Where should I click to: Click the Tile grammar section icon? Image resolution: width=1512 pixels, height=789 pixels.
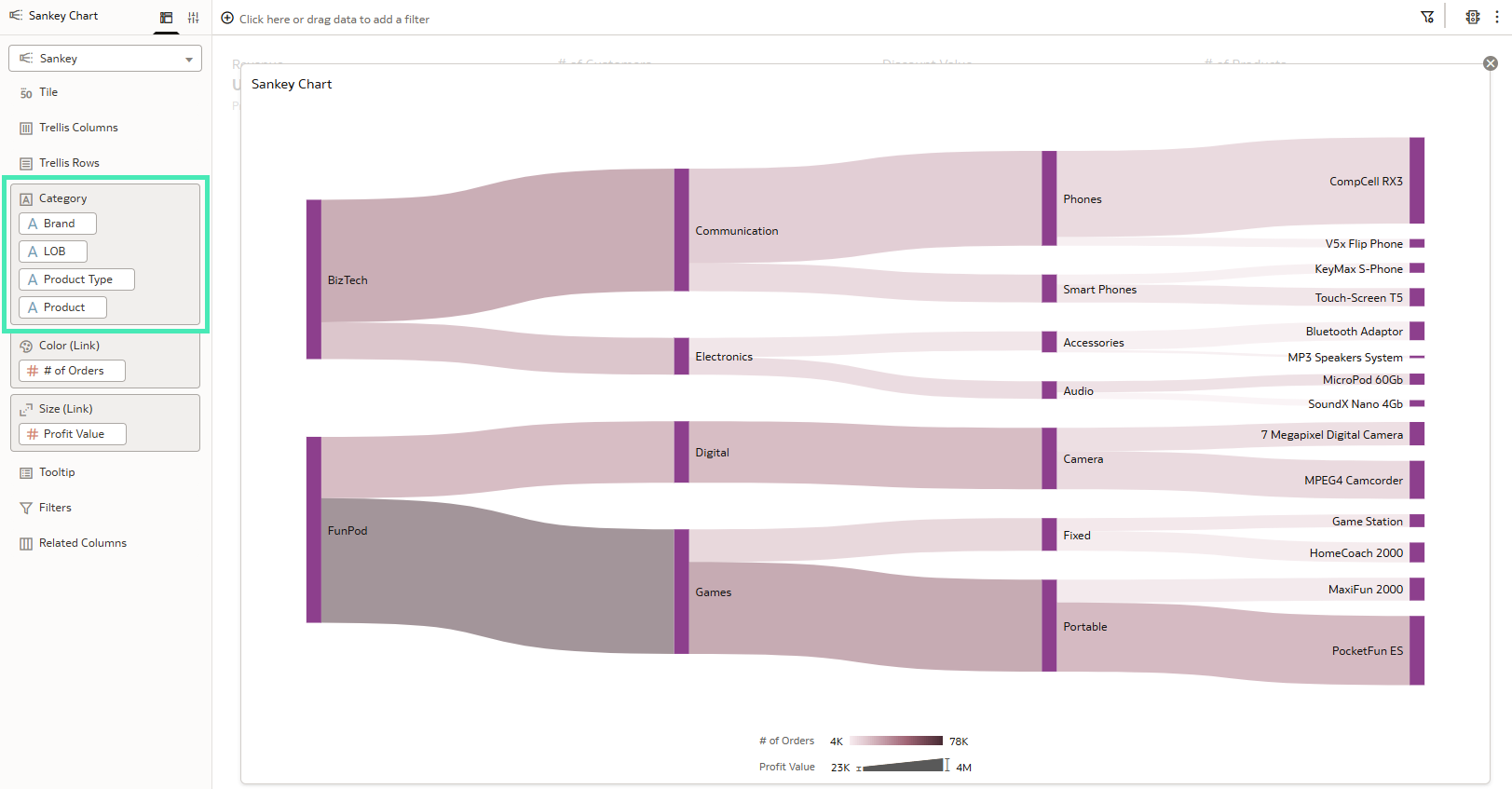[x=27, y=92]
